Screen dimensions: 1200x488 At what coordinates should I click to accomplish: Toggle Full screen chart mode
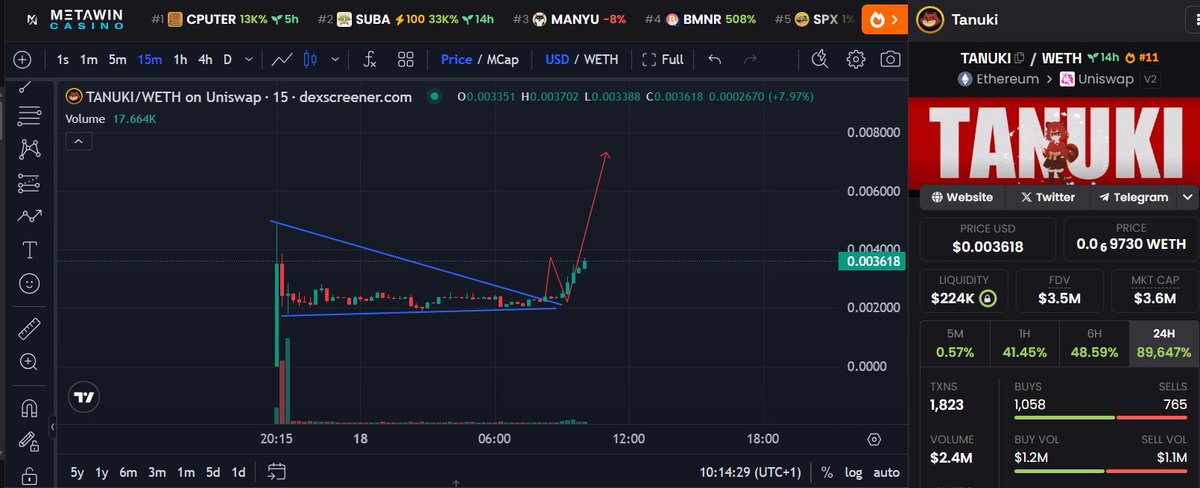tap(663, 59)
